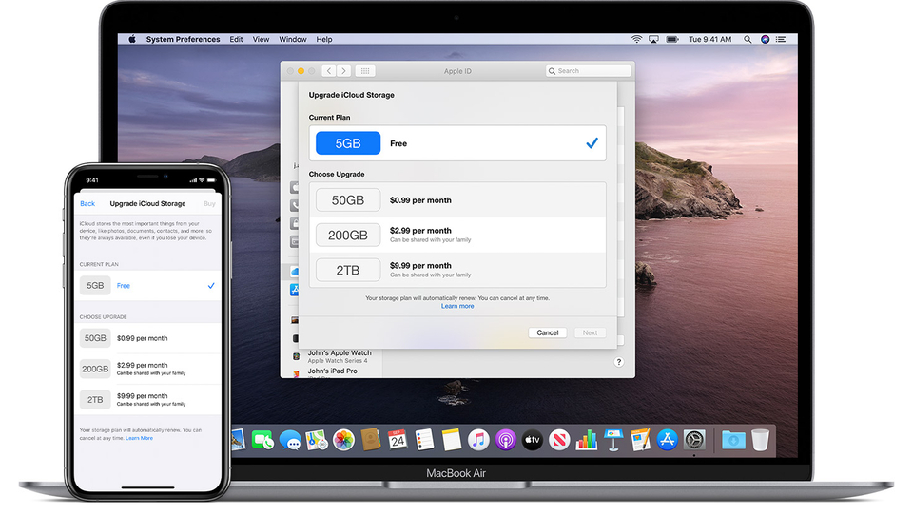Click the Wi-Fi icon in the menu bar
The width and height of the screenshot is (900, 510).
(636, 40)
